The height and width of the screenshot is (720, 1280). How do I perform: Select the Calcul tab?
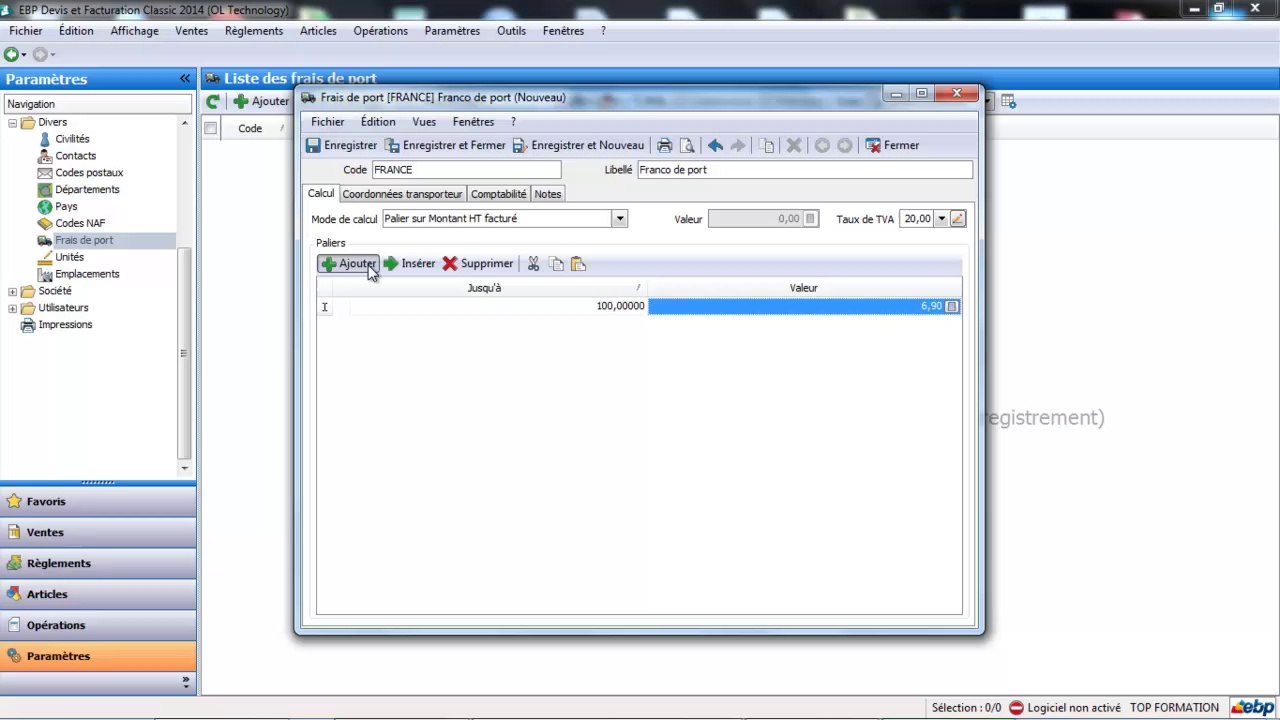[321, 193]
